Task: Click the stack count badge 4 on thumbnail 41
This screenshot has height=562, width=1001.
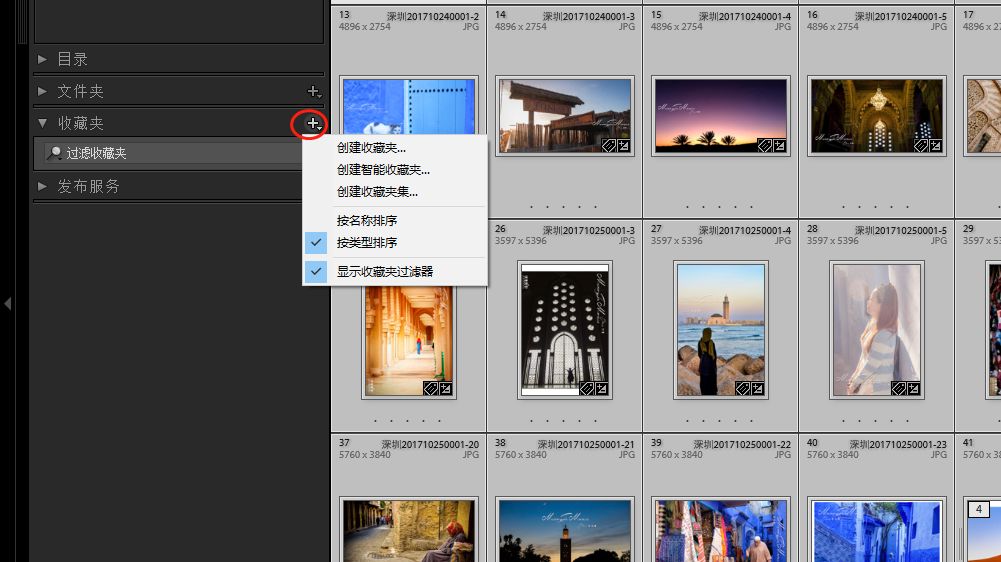Action: click(979, 510)
